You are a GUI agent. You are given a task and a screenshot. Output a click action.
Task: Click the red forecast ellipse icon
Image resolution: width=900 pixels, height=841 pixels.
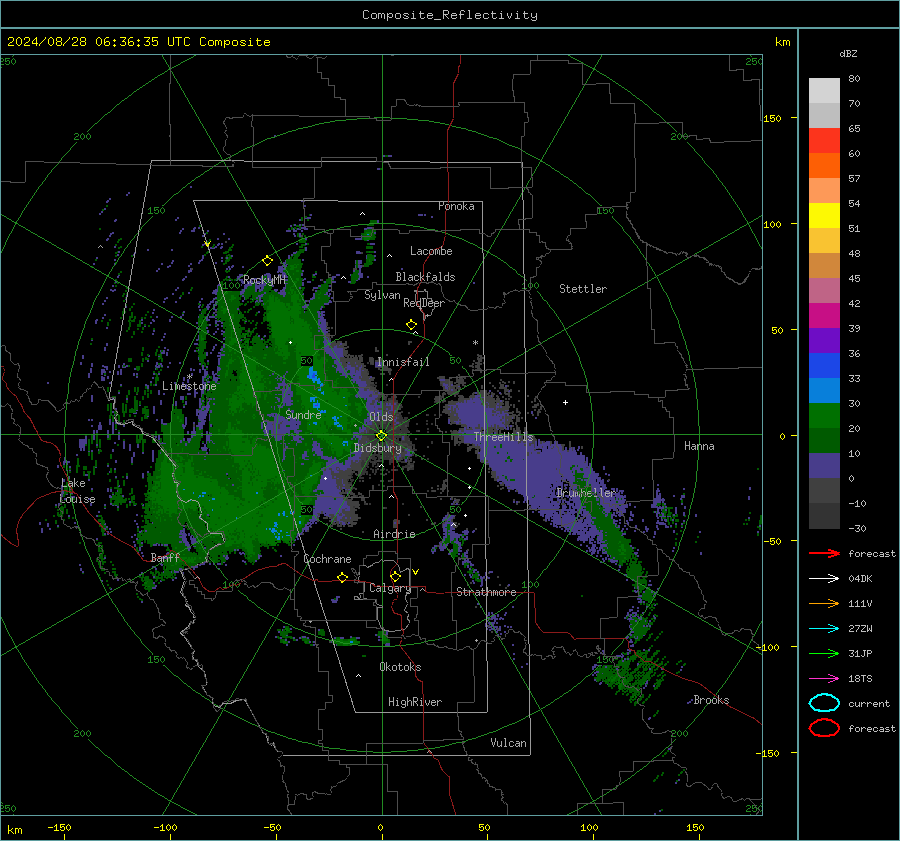[824, 728]
